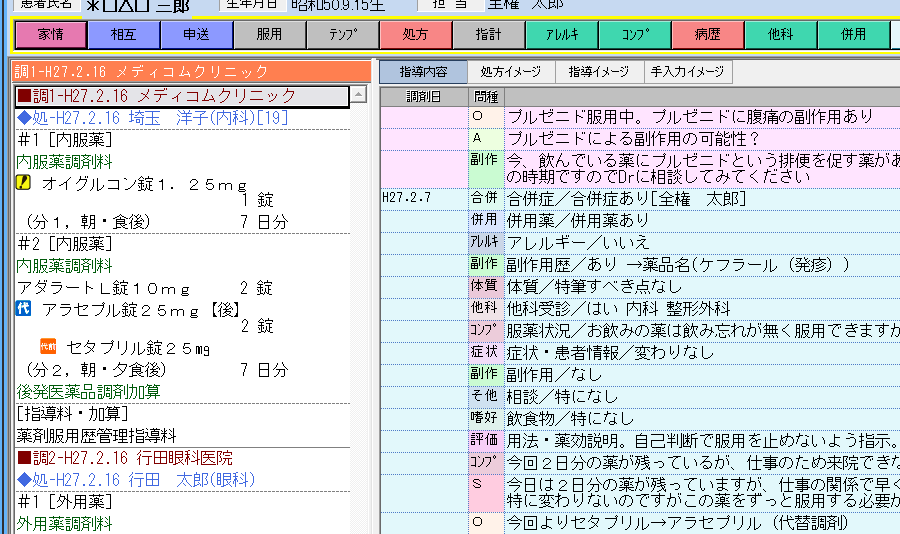Select the オイグルコン錠1.25mg drug line
900x534 pixels.
(145, 184)
